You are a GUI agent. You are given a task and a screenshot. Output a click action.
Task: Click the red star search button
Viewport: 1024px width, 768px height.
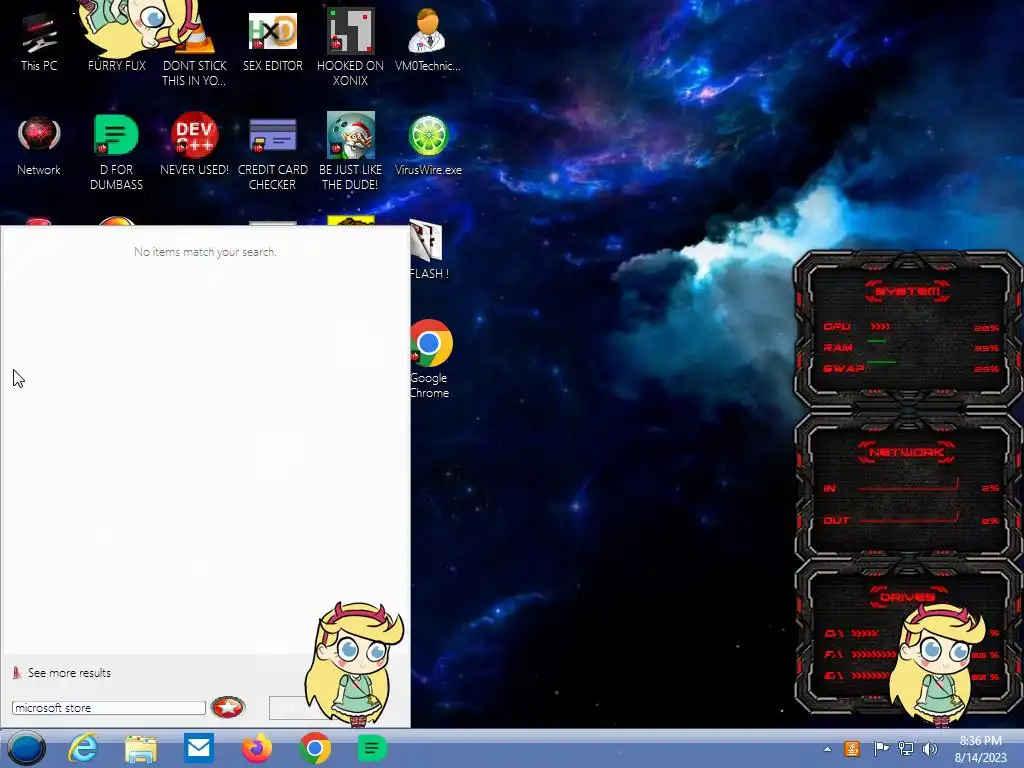228,707
